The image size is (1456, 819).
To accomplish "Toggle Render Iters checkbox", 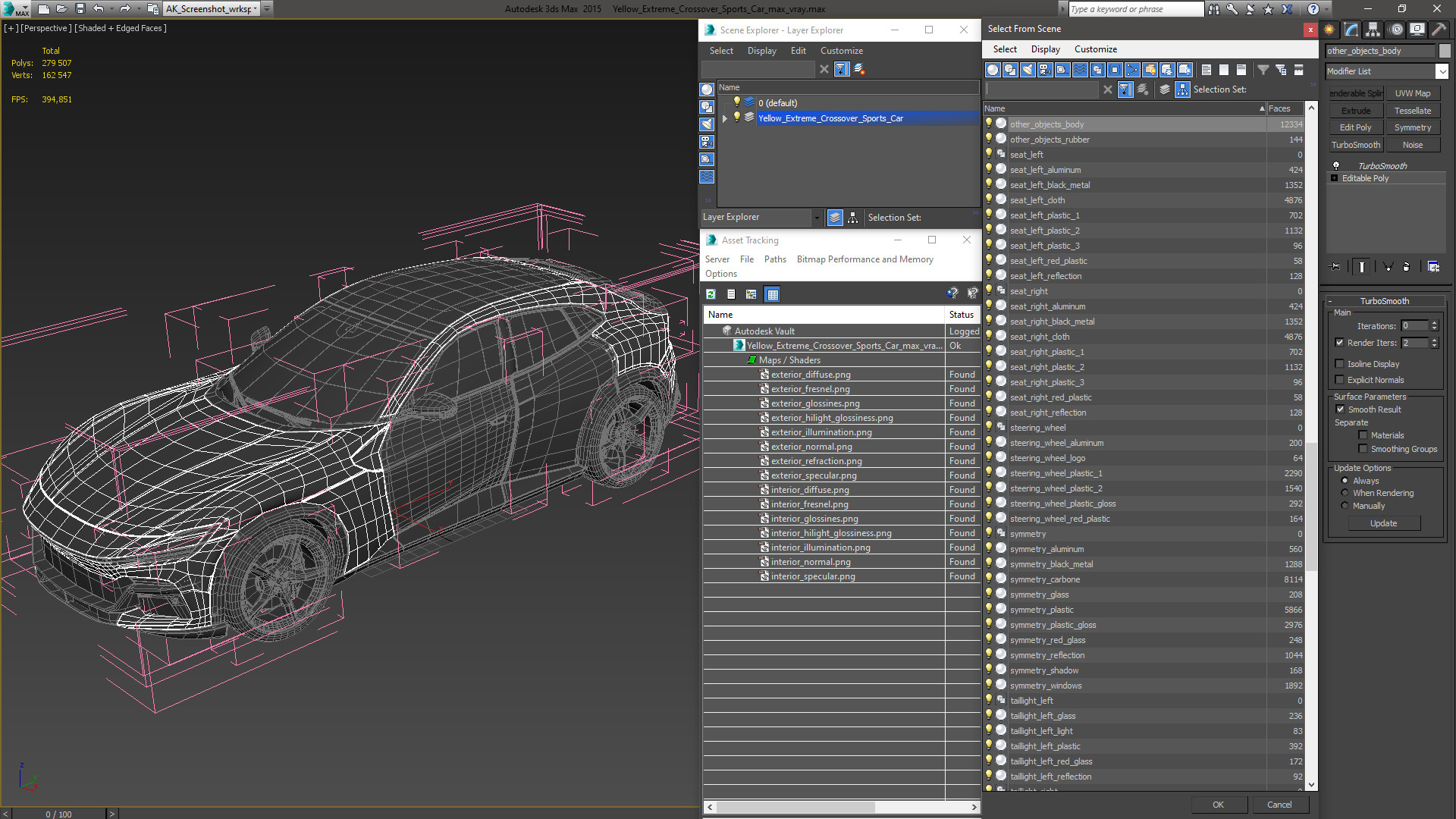I will [1339, 343].
